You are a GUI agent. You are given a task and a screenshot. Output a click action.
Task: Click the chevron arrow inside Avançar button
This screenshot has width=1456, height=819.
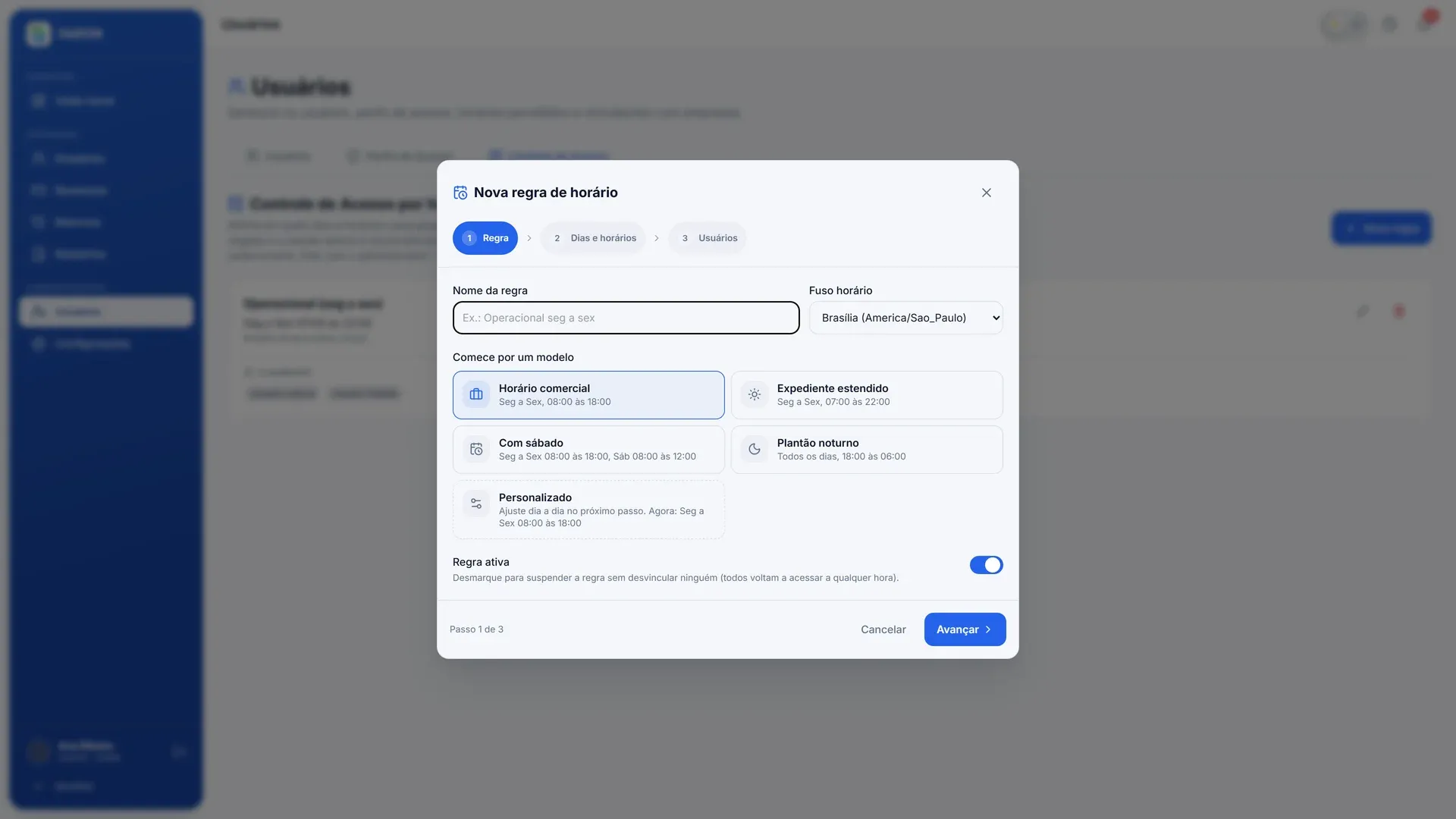(x=987, y=629)
